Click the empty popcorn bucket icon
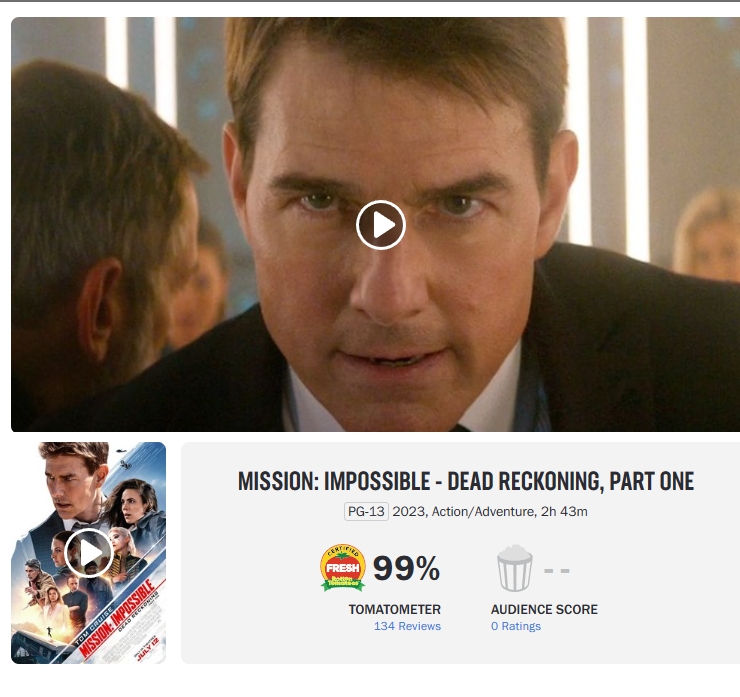 pyautogui.click(x=514, y=568)
